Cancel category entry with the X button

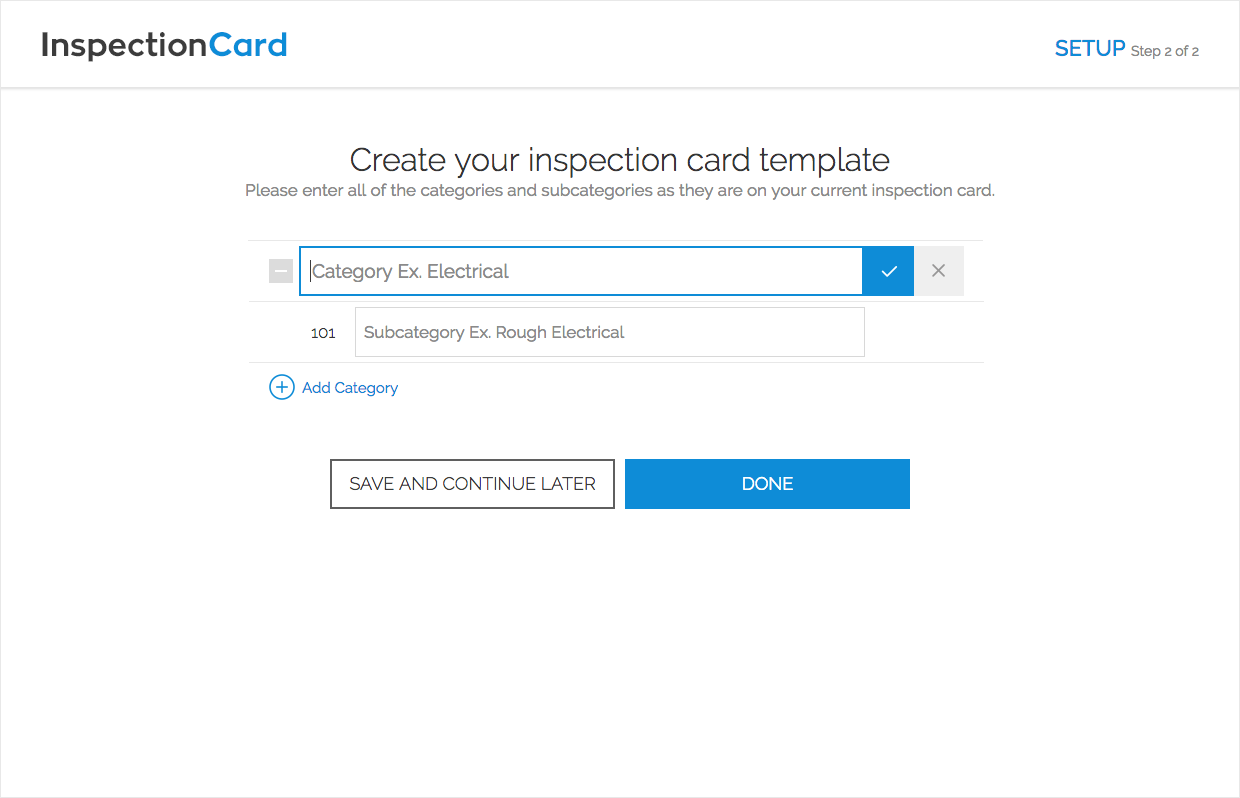(938, 271)
